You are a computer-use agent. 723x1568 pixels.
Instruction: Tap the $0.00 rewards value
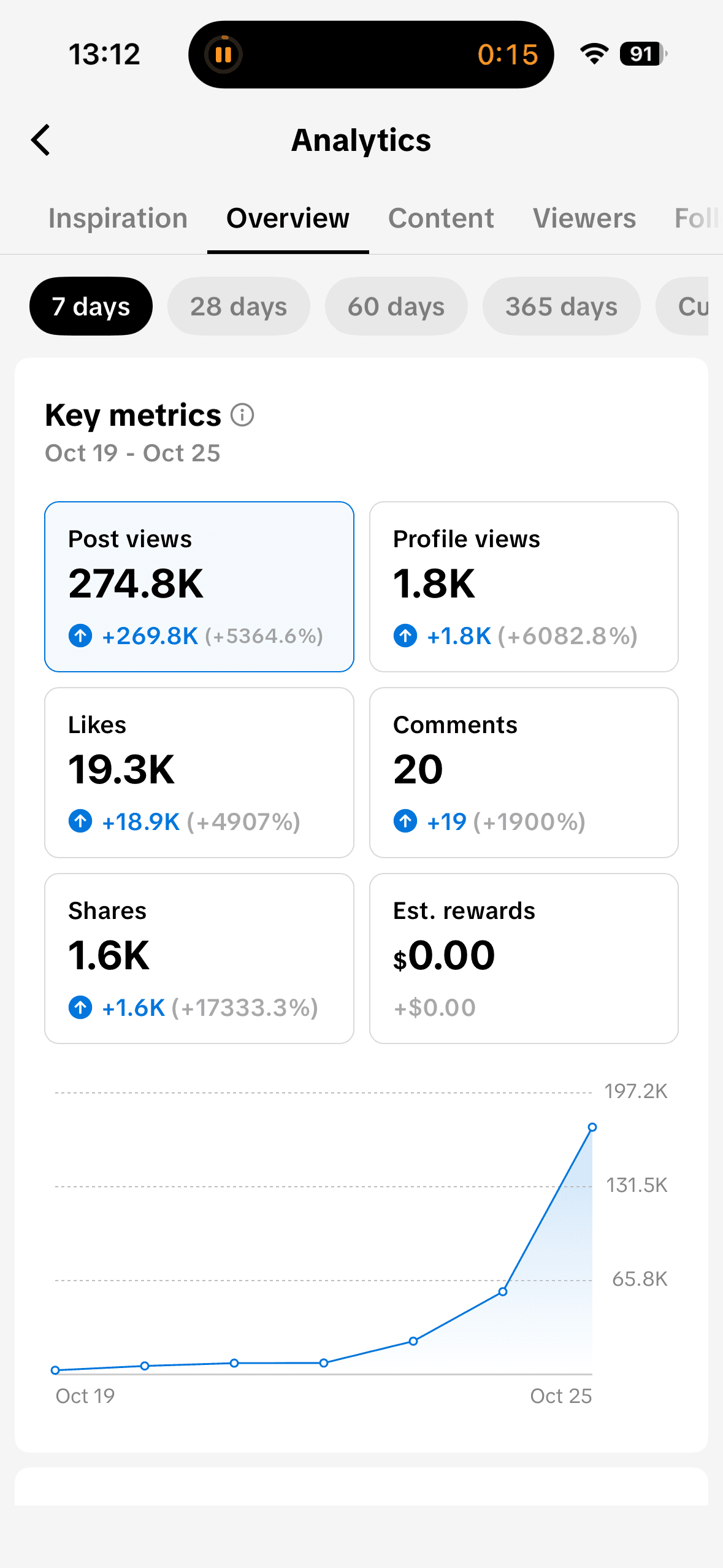point(444,956)
